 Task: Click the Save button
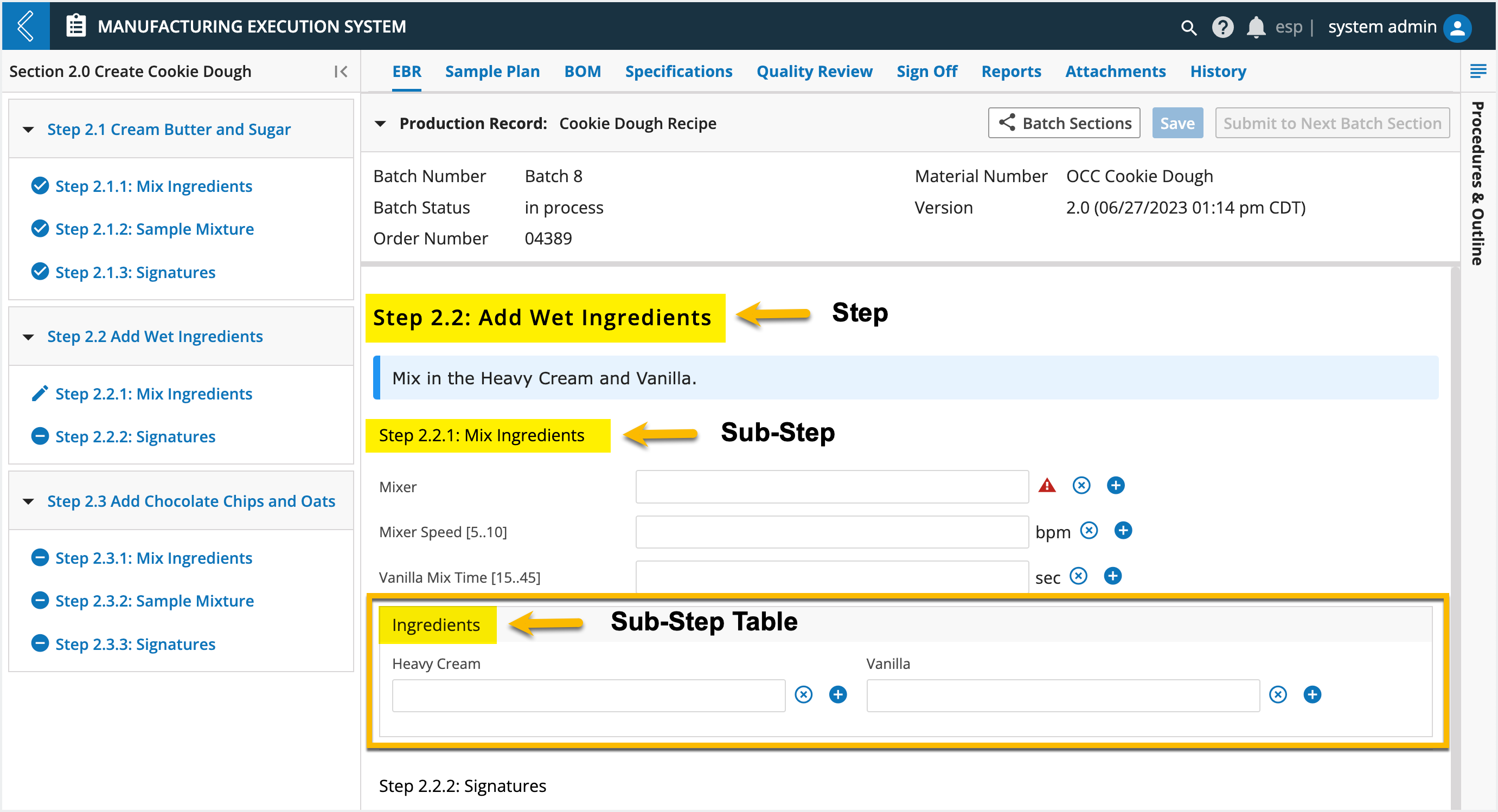coord(1177,123)
